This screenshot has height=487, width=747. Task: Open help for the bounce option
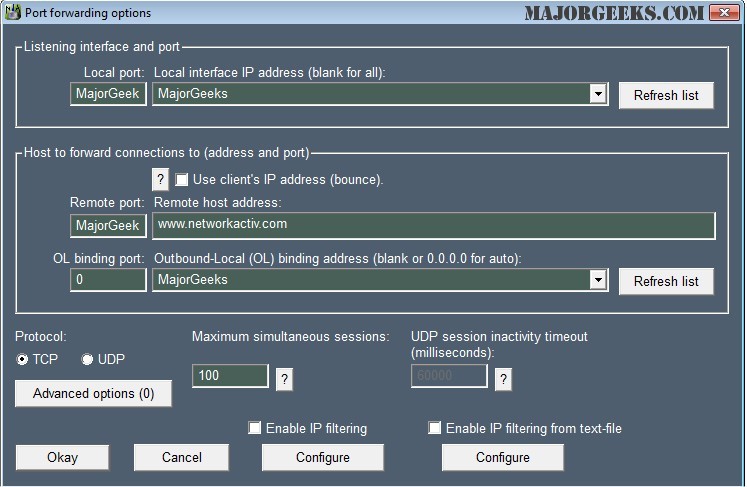pos(160,179)
